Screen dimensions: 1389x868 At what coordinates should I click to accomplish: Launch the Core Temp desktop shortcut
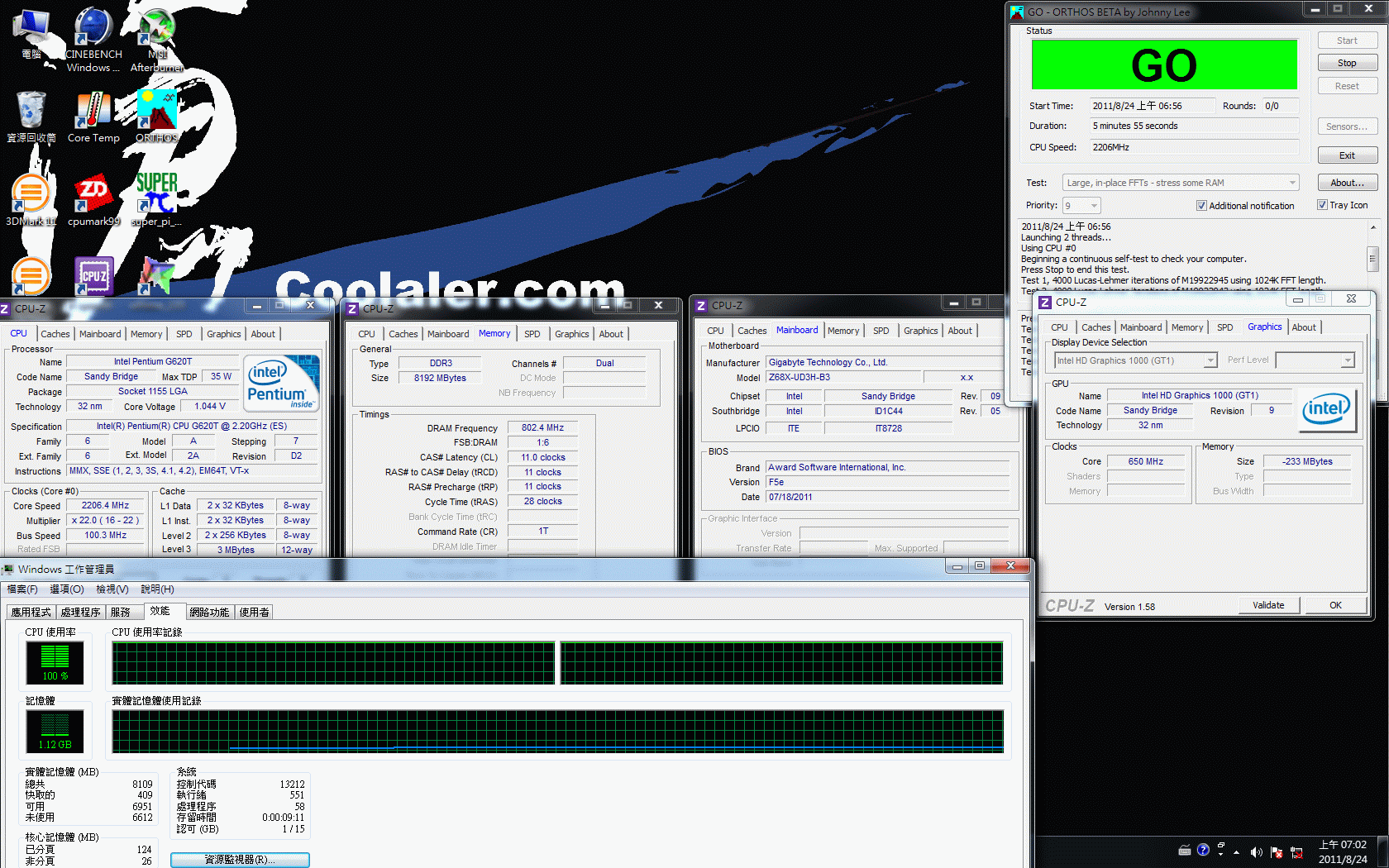pyautogui.click(x=93, y=117)
